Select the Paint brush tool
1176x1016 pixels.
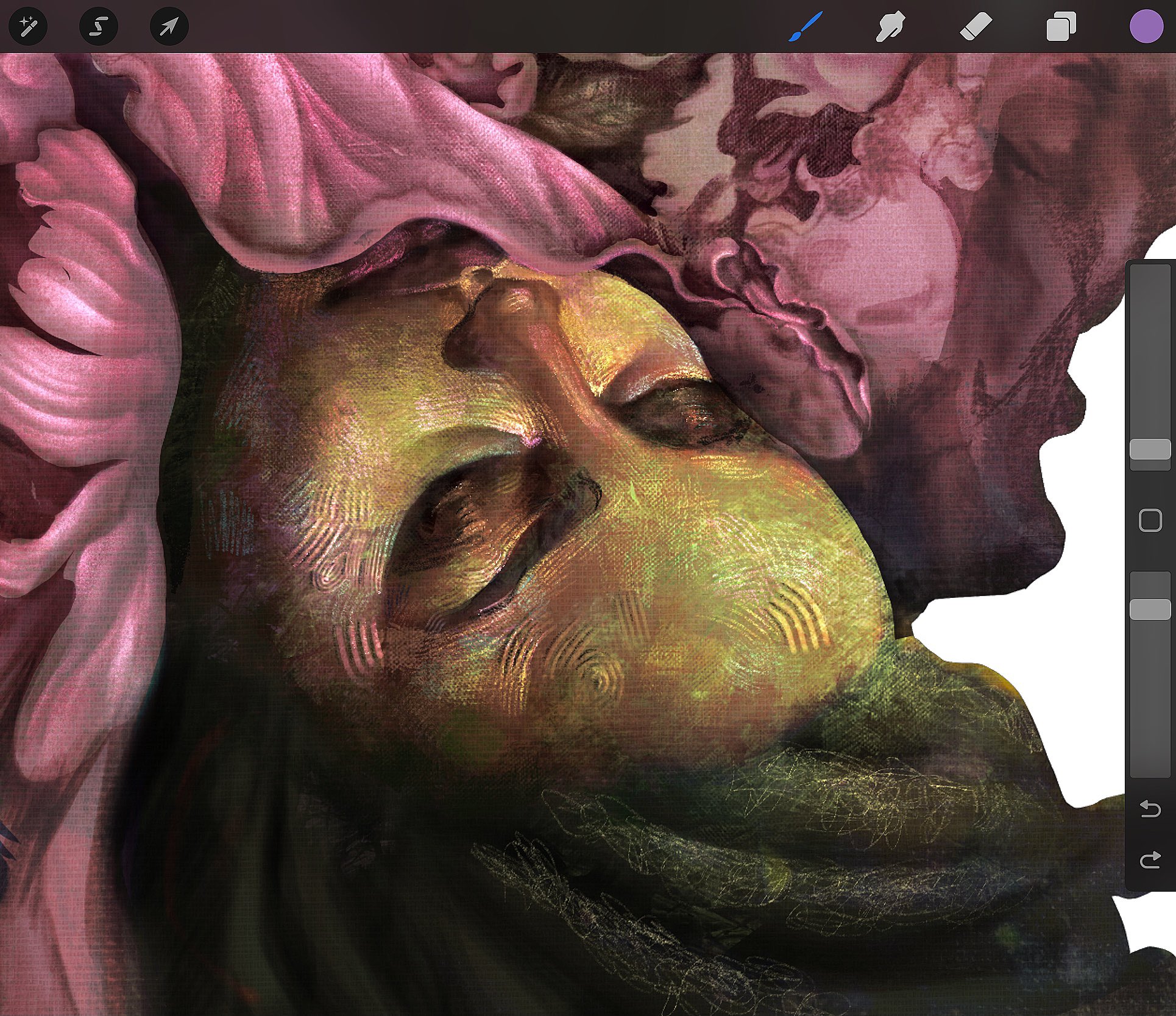pyautogui.click(x=806, y=27)
